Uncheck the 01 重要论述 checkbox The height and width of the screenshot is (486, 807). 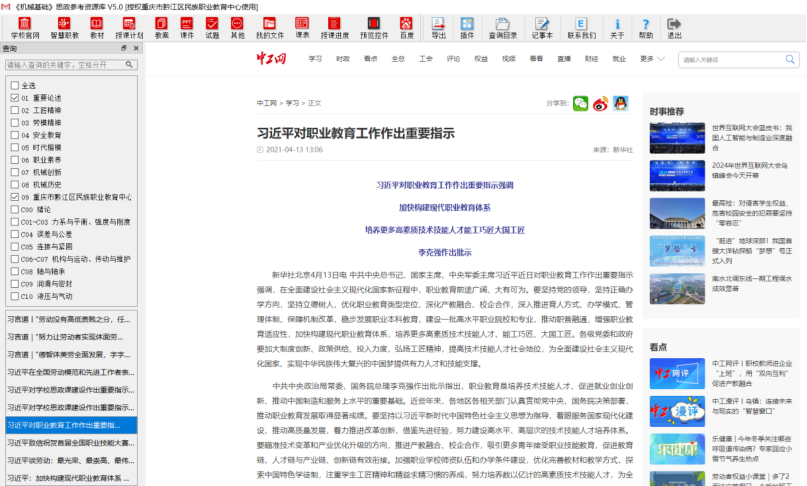tap(15, 98)
